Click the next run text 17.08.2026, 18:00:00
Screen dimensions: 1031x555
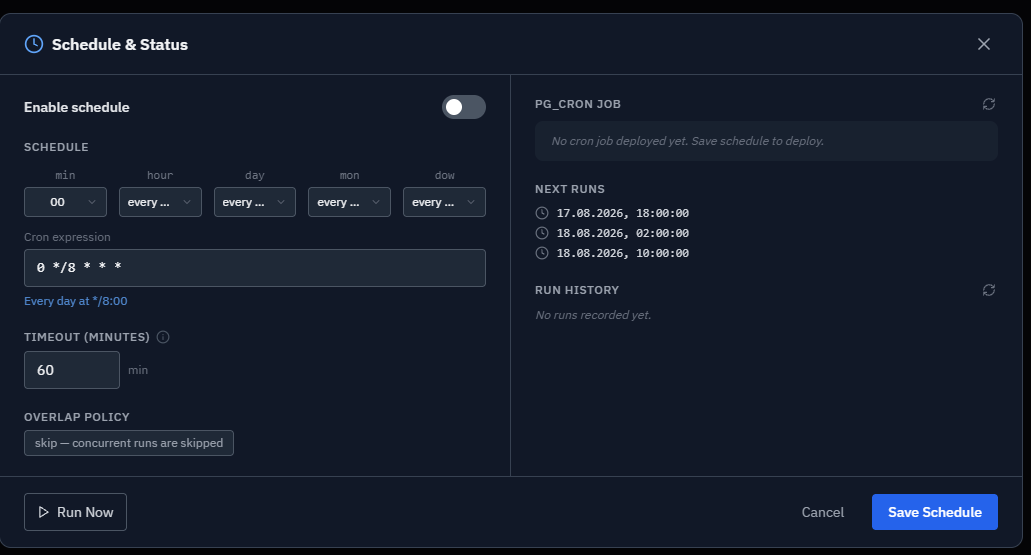623,213
